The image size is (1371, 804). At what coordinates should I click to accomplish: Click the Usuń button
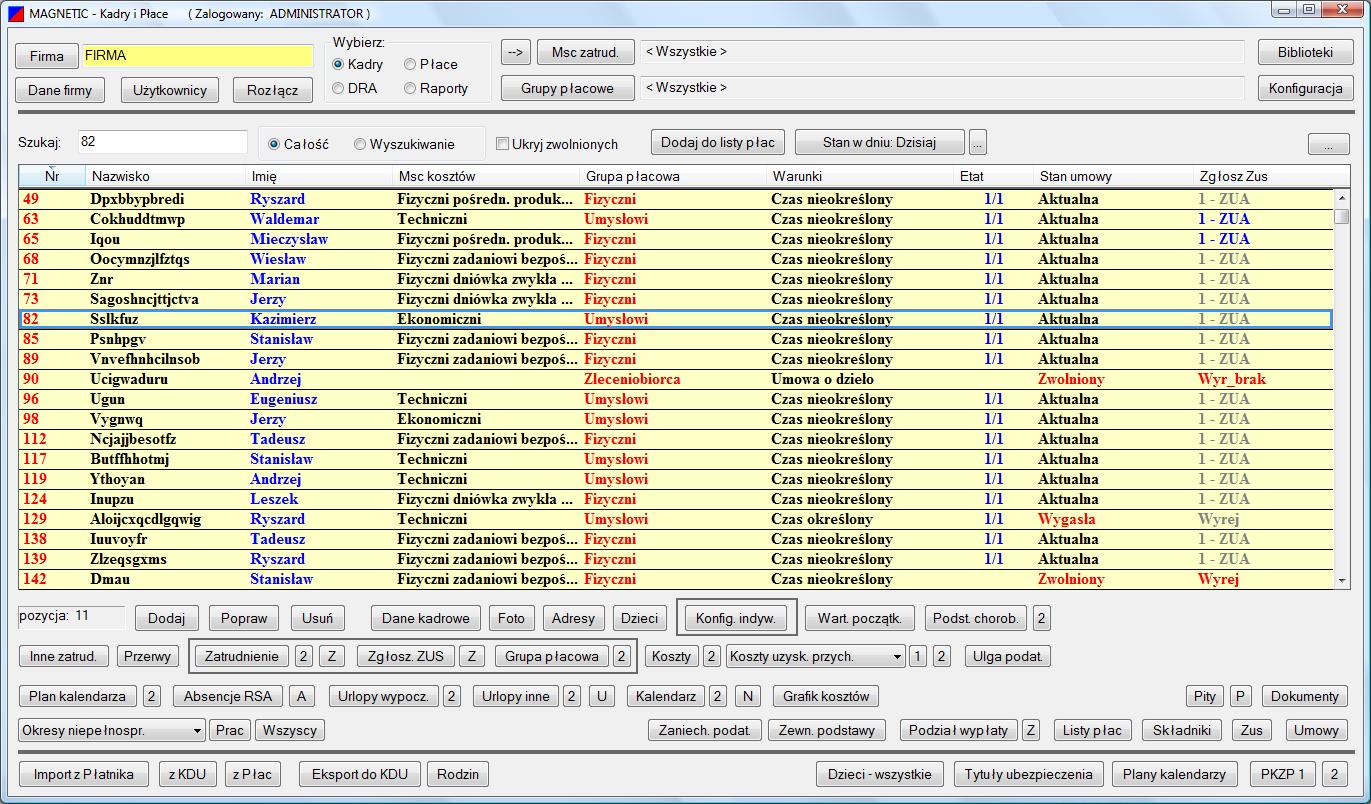pyautogui.click(x=318, y=618)
